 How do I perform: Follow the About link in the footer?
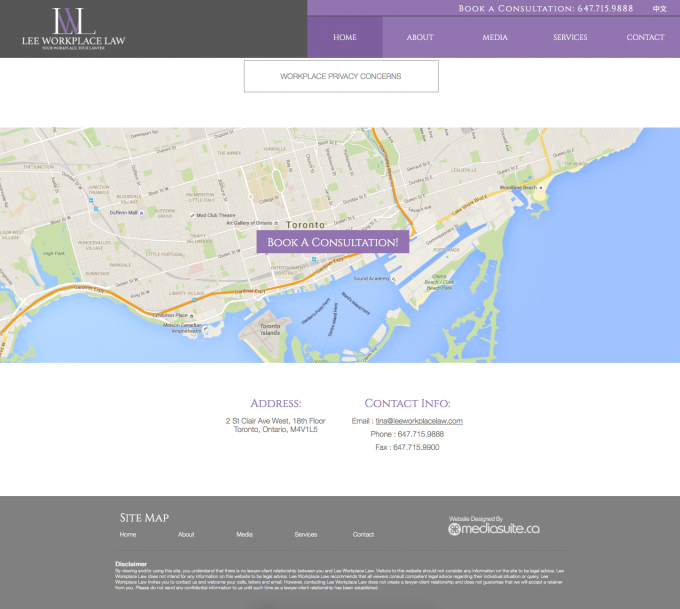(x=186, y=535)
